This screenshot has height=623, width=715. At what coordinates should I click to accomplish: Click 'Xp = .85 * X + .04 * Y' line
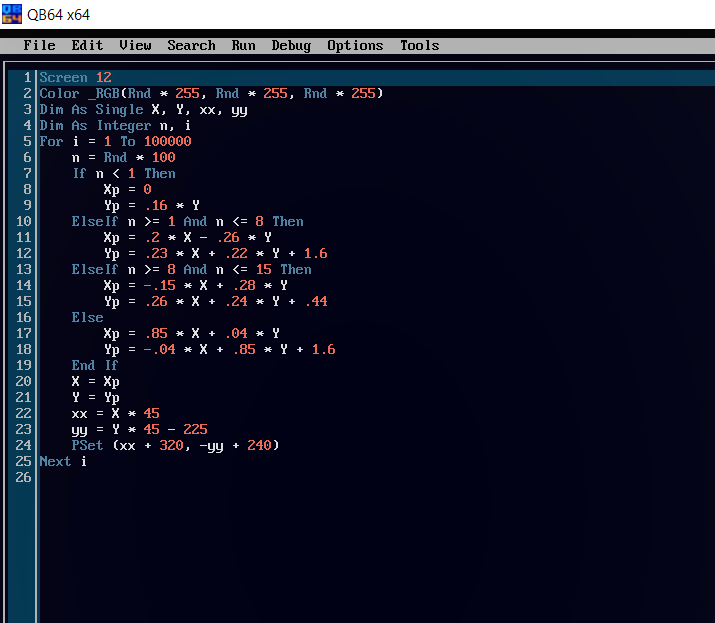tap(192, 333)
